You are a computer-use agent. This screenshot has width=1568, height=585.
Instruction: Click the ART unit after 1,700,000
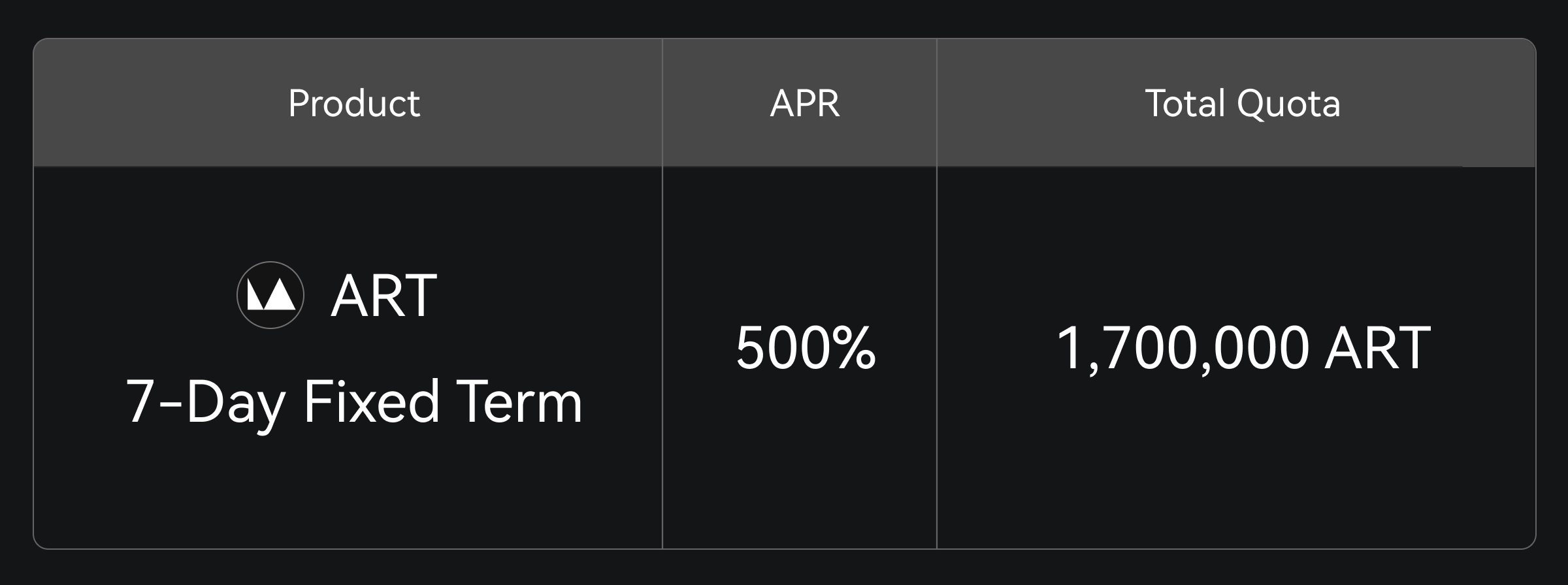click(x=1377, y=348)
